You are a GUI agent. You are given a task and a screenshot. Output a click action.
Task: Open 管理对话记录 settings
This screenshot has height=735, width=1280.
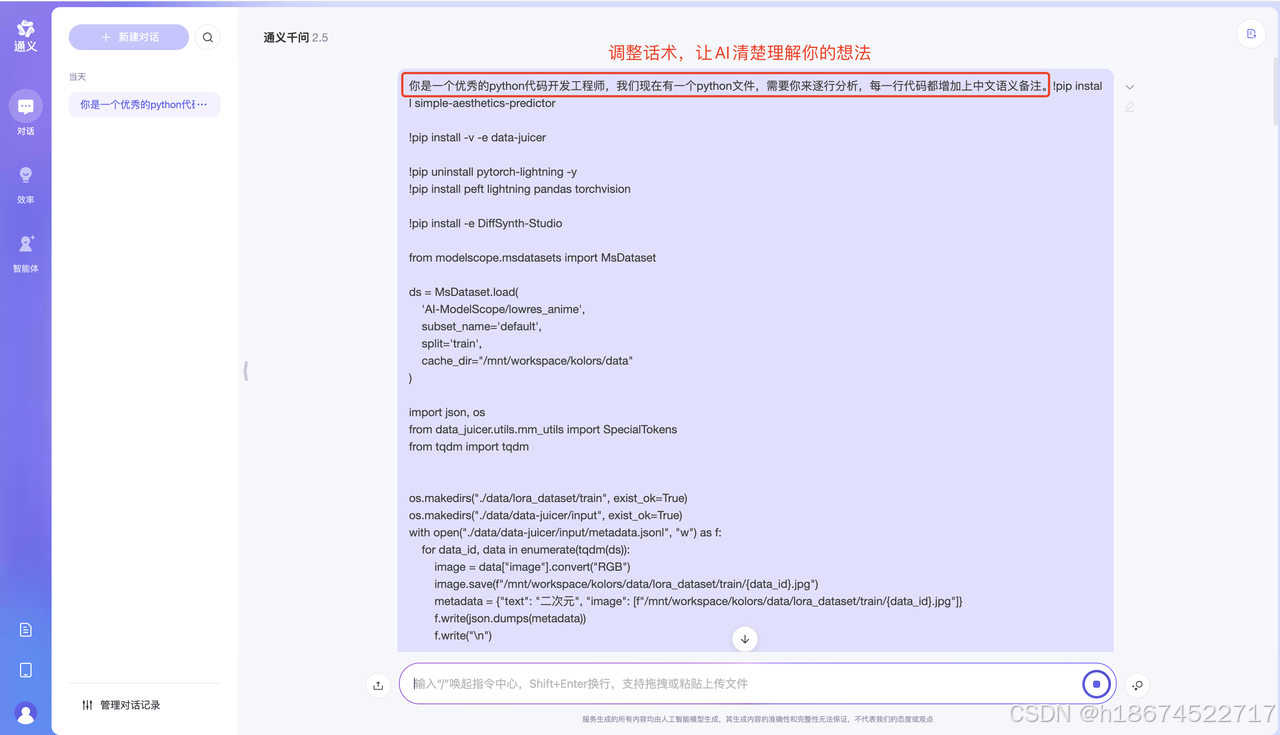pos(121,705)
